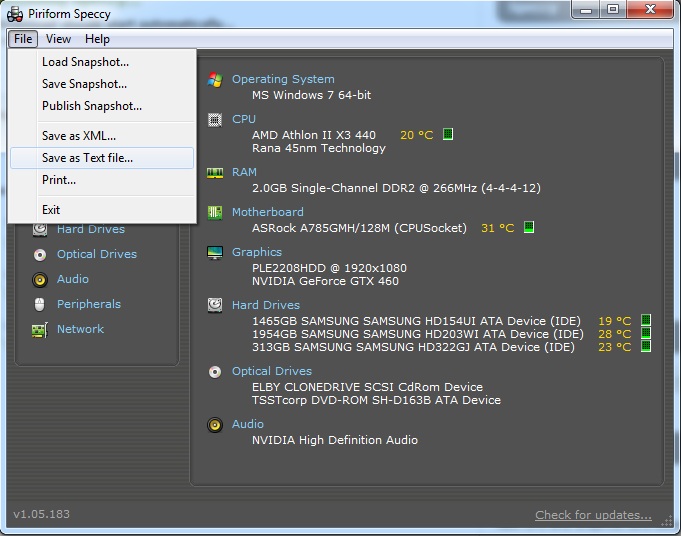681x536 pixels.
Task: Click CPU temperature green indicator
Action: 448,134
